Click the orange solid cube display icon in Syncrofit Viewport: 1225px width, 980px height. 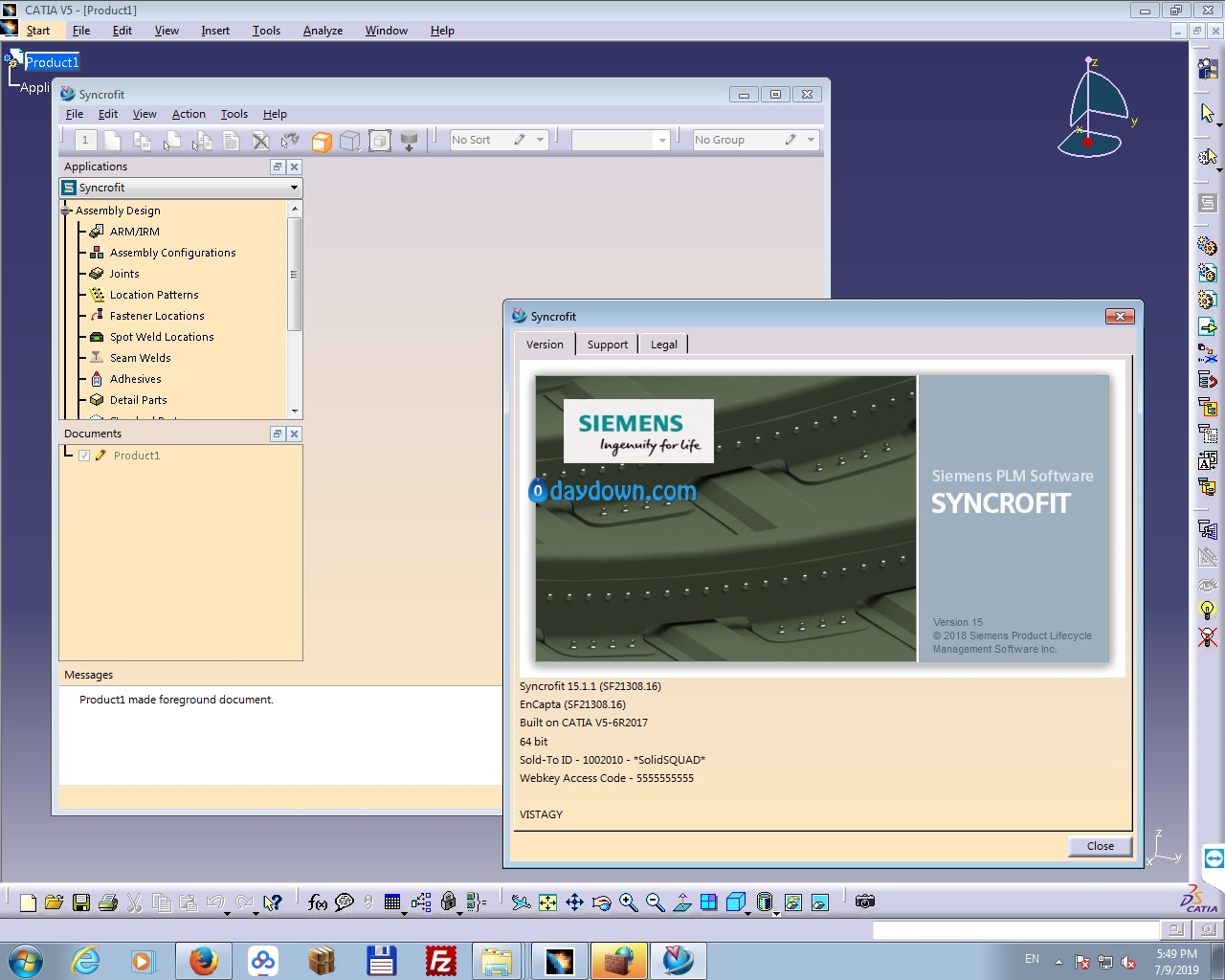coord(322,142)
